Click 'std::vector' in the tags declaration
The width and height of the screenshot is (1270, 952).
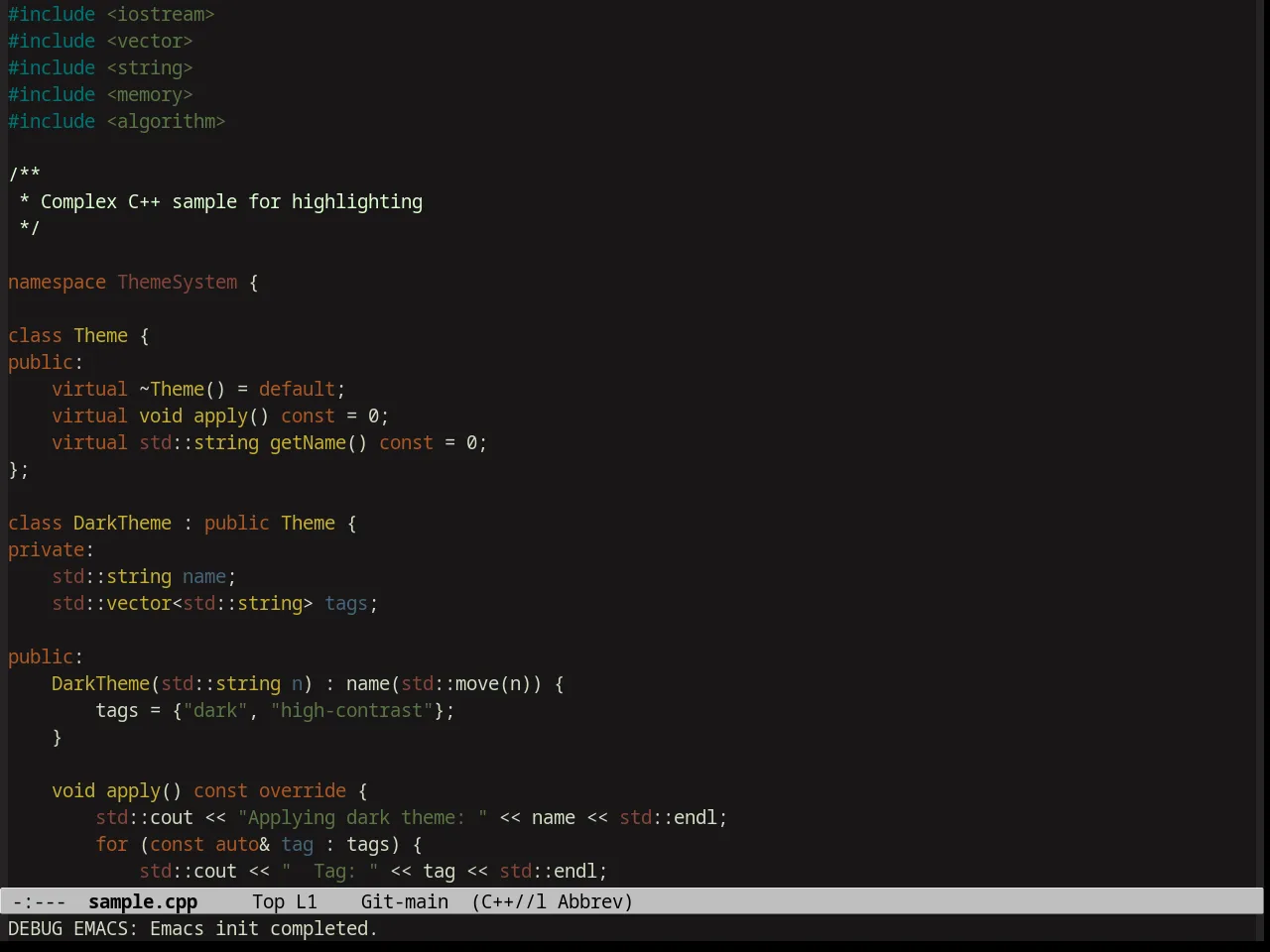pos(111,603)
